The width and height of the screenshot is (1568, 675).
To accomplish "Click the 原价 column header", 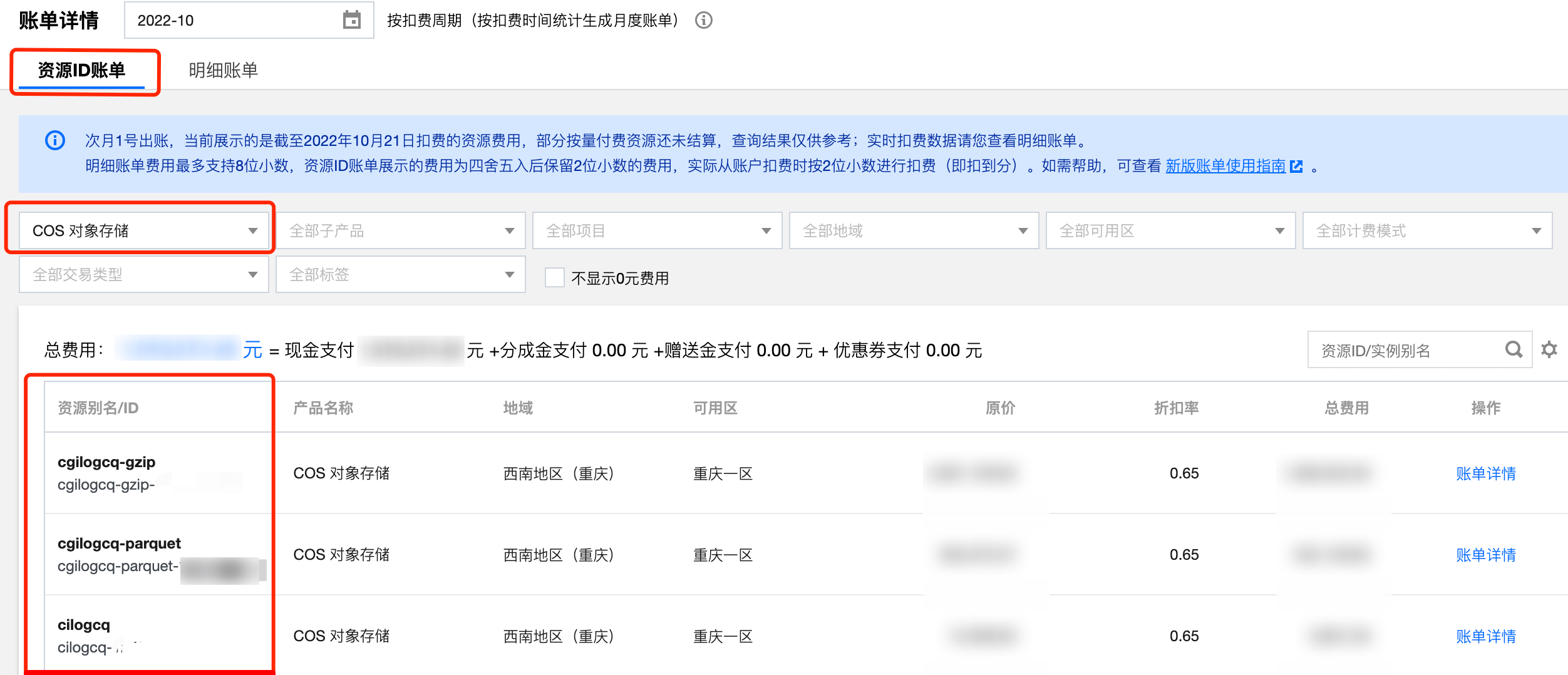I will [1000, 408].
